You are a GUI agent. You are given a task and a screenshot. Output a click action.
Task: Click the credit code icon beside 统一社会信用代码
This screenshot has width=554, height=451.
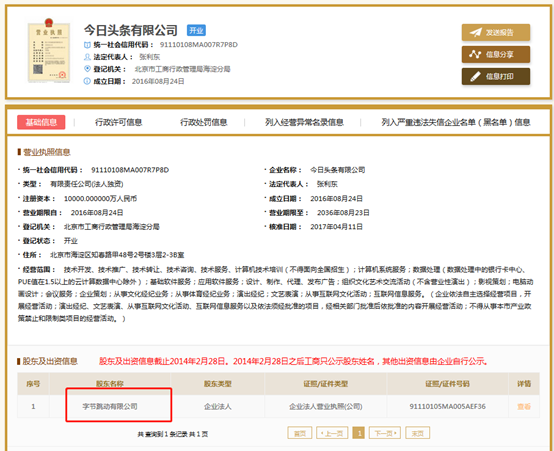click(87, 45)
